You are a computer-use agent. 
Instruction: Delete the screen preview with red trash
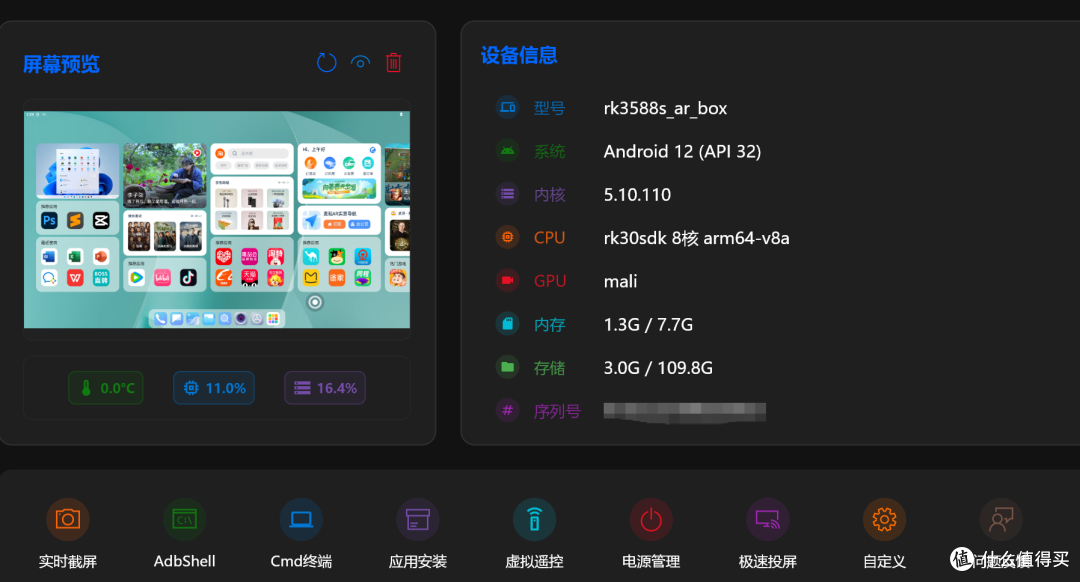pos(393,63)
